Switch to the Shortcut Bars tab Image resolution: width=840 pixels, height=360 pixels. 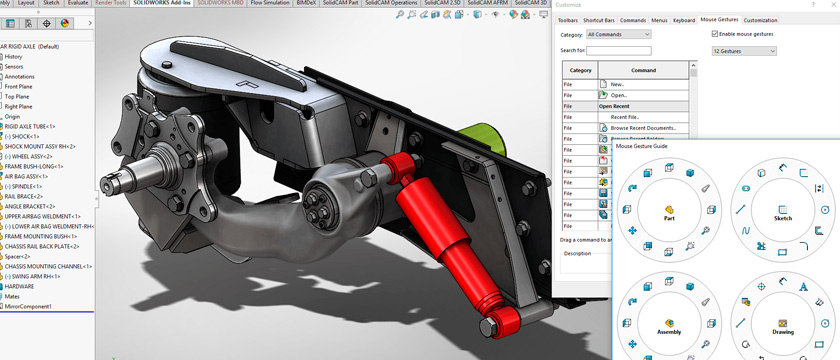(x=599, y=20)
